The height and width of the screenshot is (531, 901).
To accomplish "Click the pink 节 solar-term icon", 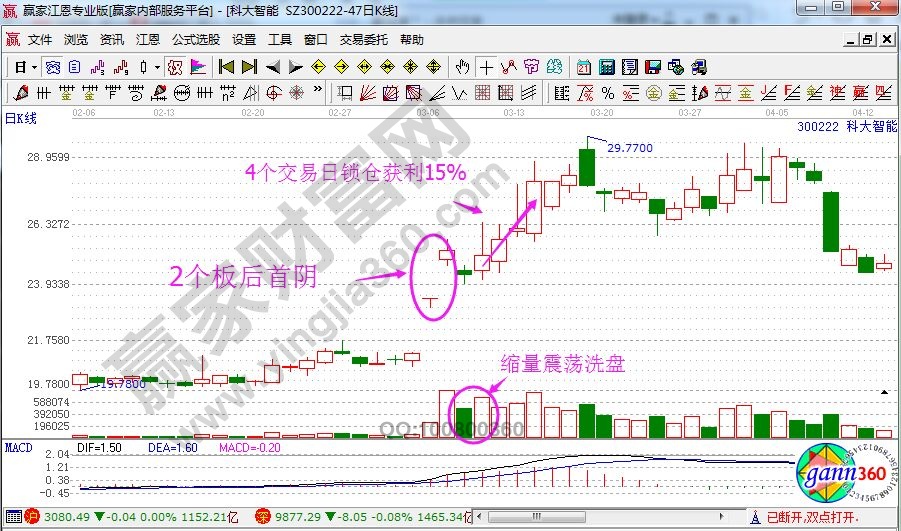I will (x=532, y=67).
